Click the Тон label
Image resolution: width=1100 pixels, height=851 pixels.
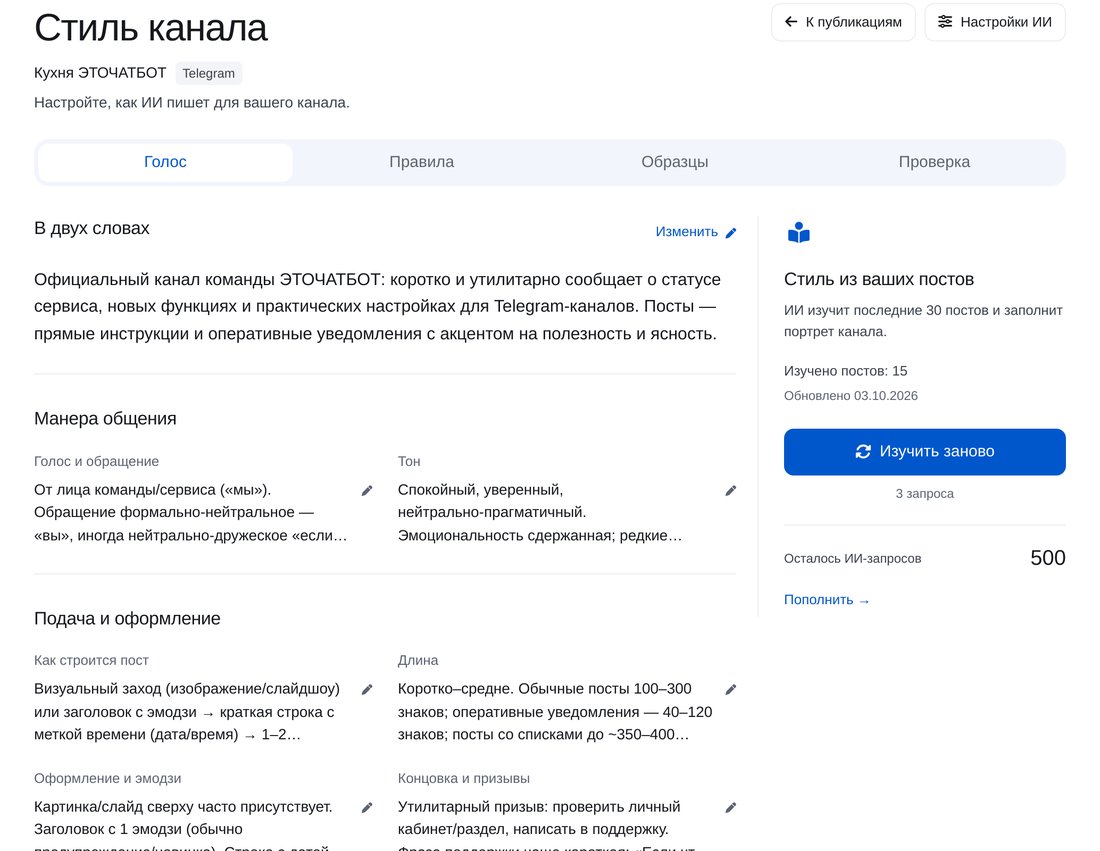coord(409,461)
